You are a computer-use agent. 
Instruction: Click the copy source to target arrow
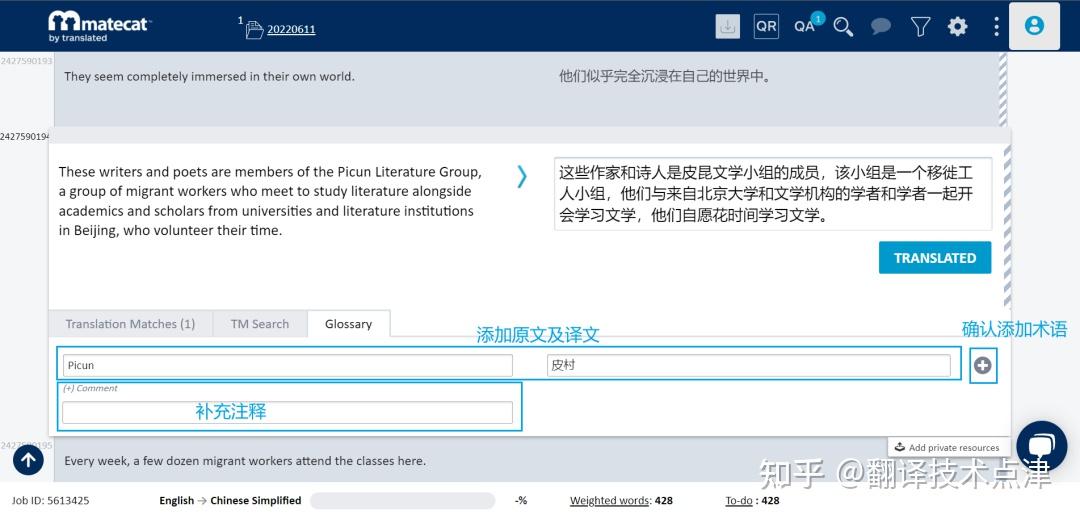pyautogui.click(x=521, y=177)
